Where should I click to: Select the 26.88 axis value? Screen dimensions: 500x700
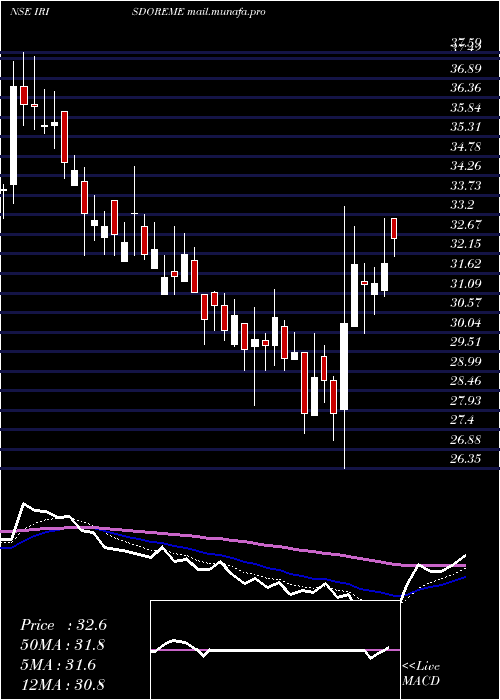pos(466,440)
